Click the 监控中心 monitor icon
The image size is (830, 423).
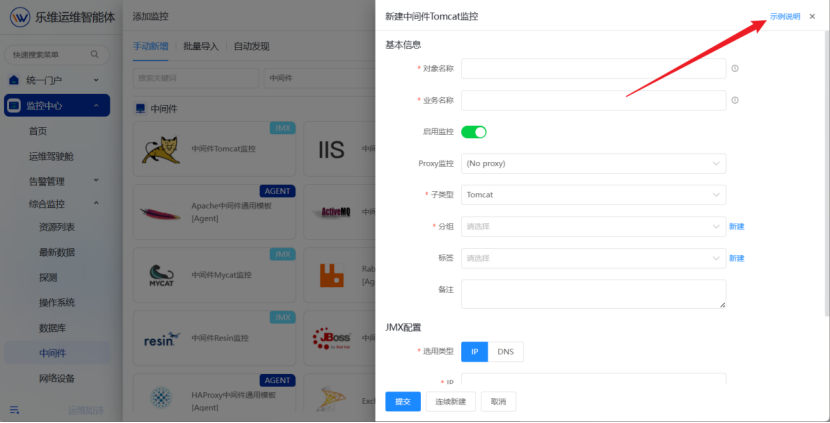(x=14, y=106)
